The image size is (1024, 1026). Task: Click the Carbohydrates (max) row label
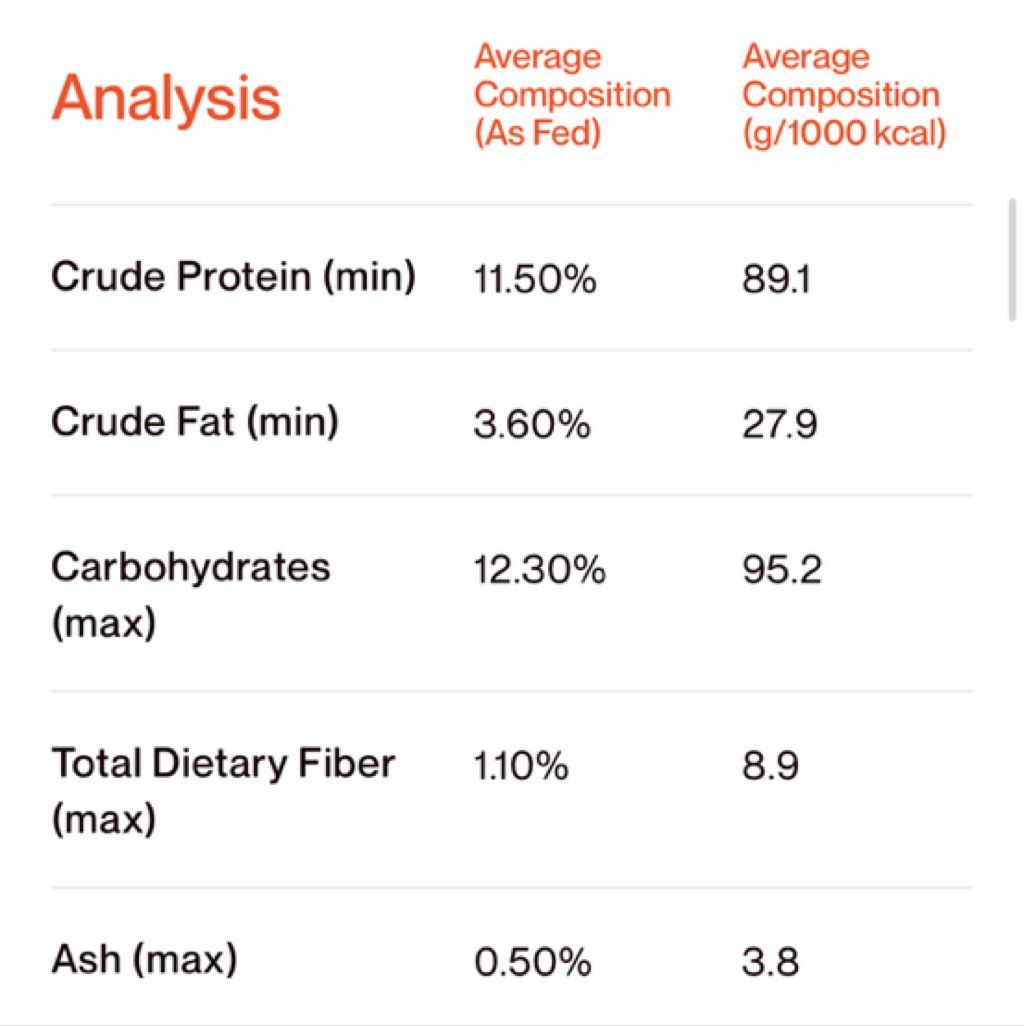[x=190, y=593]
